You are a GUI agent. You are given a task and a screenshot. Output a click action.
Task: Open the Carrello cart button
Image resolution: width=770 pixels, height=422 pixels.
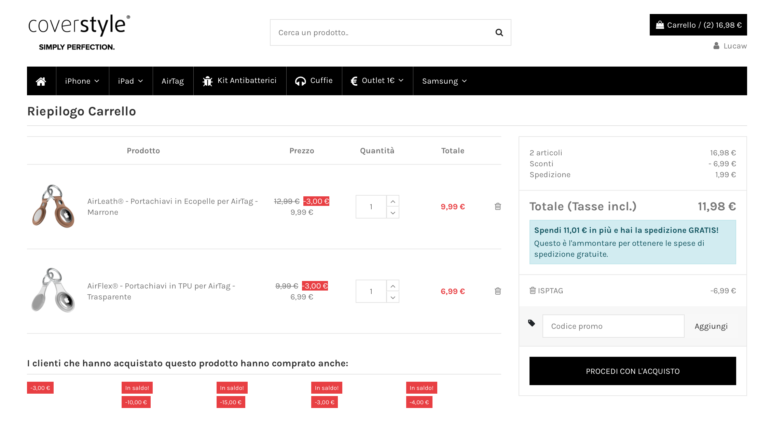point(698,25)
